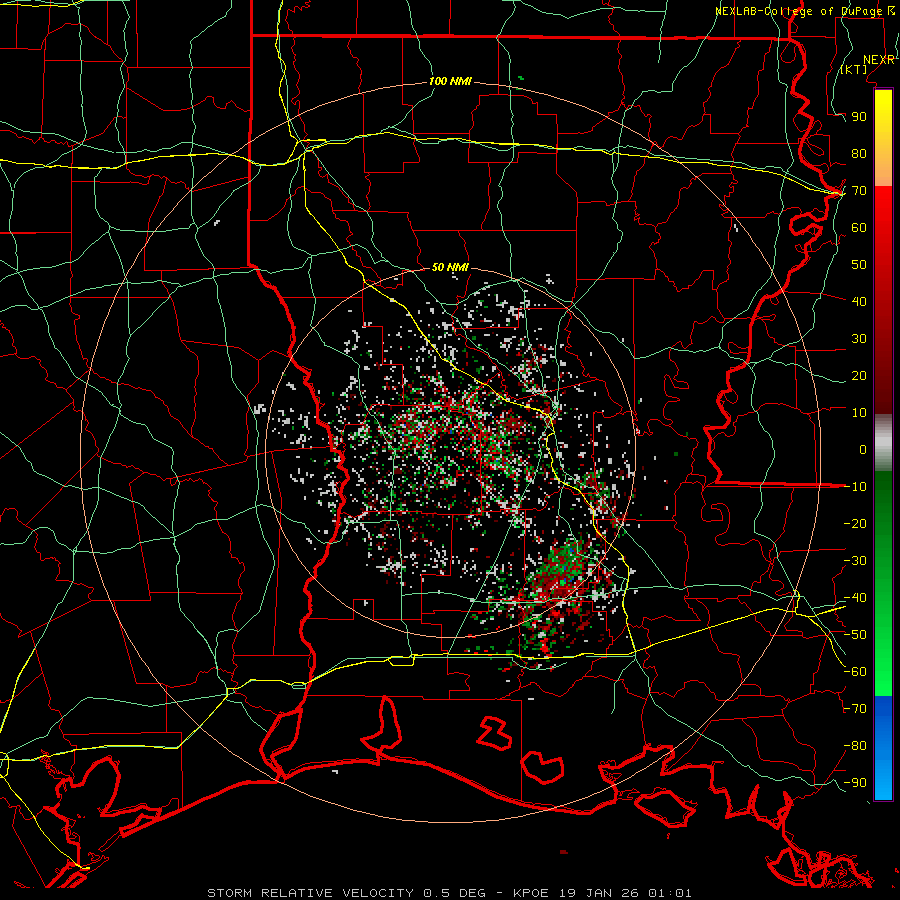The image size is (900, 900).
Task: Click the 50 NMI range ring label
Action: [x=450, y=267]
